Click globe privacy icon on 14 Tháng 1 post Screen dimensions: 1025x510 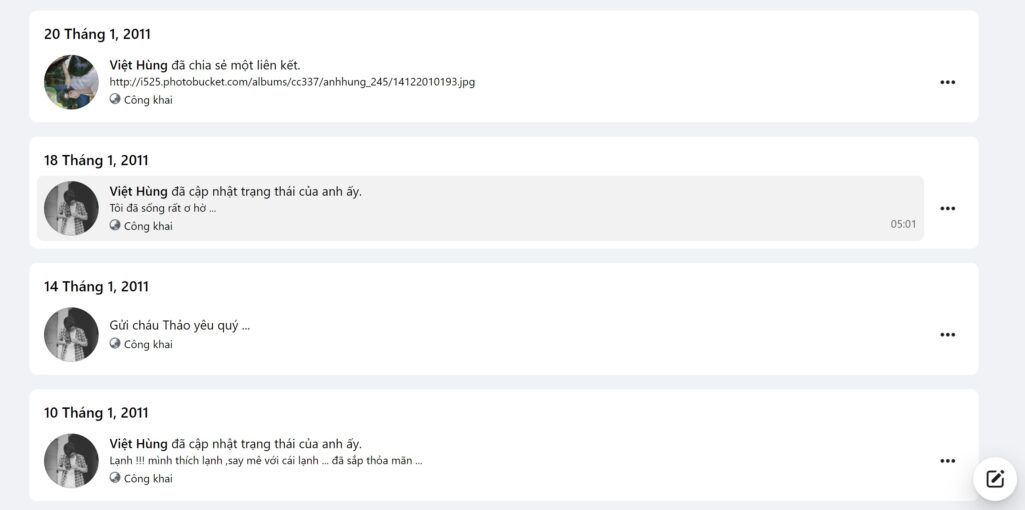(115, 343)
